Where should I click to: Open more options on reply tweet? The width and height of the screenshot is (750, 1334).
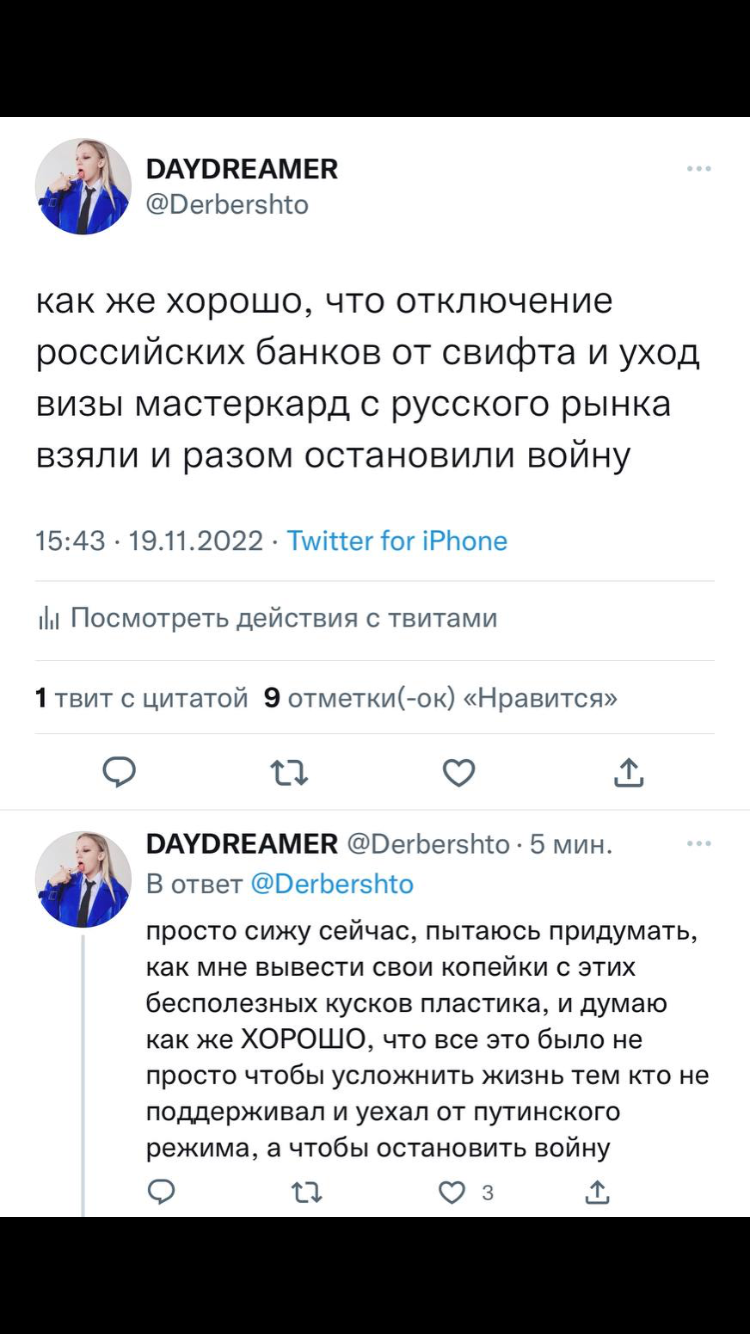tap(699, 844)
